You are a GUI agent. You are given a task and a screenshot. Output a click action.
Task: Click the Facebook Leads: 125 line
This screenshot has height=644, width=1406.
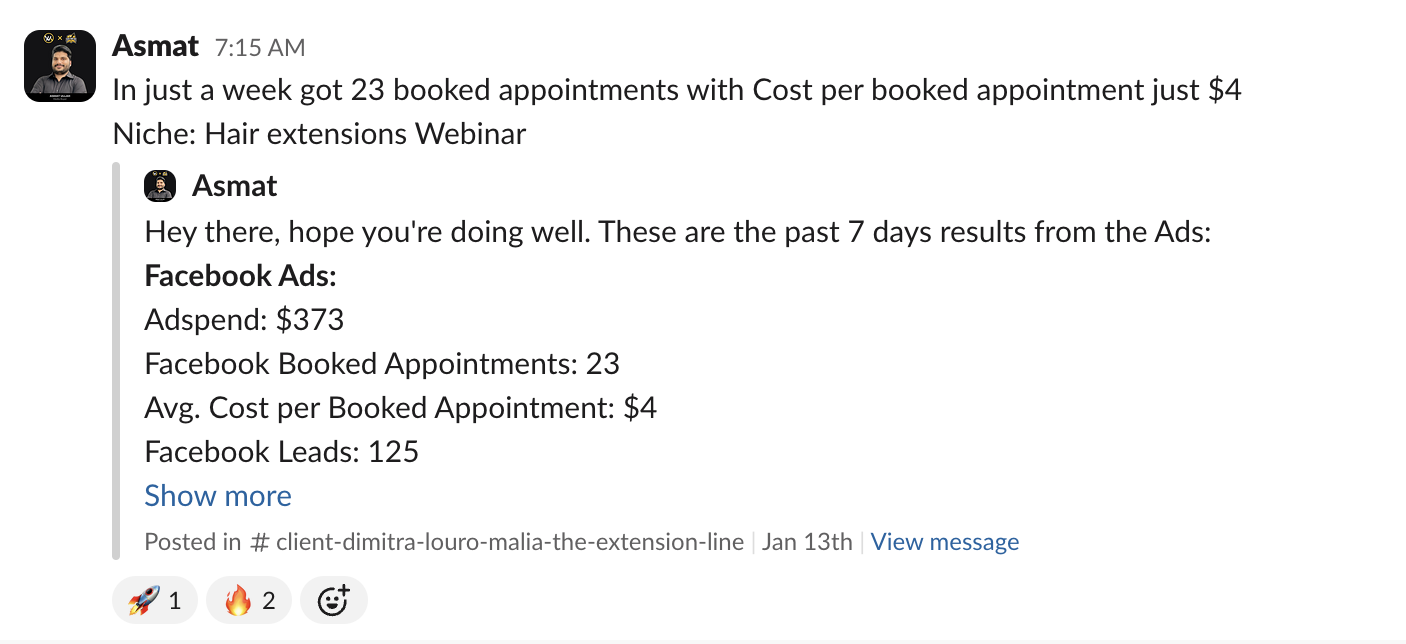282,452
